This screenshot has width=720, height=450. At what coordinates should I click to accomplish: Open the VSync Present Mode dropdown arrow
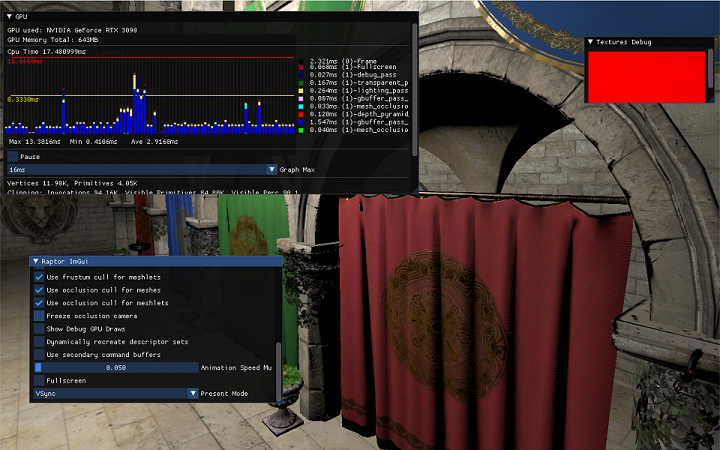[193, 394]
